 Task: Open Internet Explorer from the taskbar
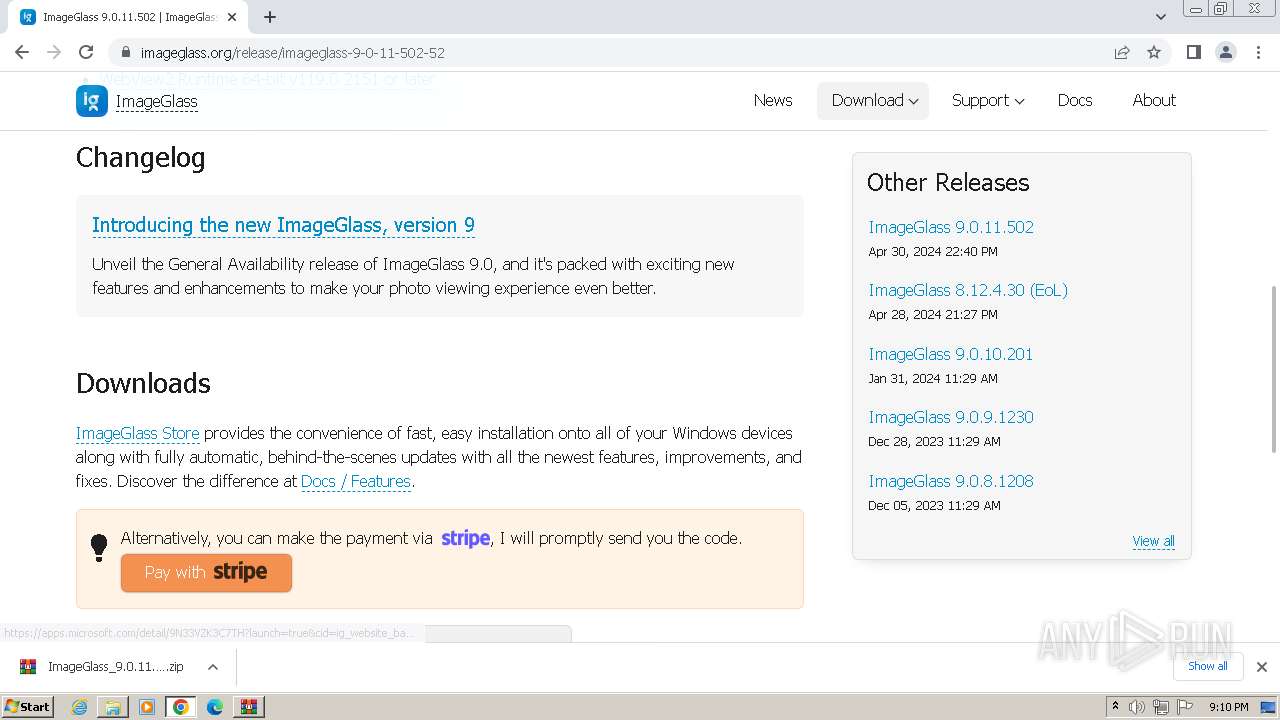pos(79,707)
